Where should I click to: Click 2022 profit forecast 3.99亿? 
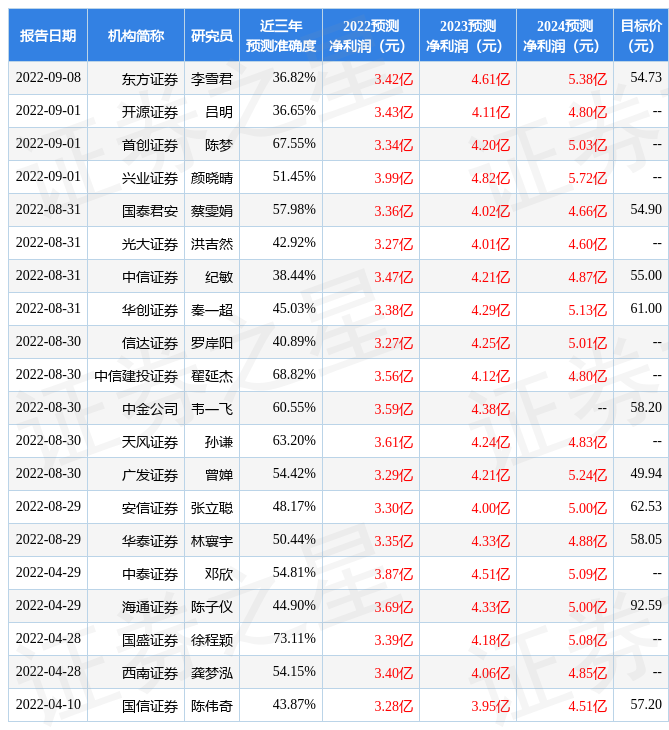click(x=393, y=178)
